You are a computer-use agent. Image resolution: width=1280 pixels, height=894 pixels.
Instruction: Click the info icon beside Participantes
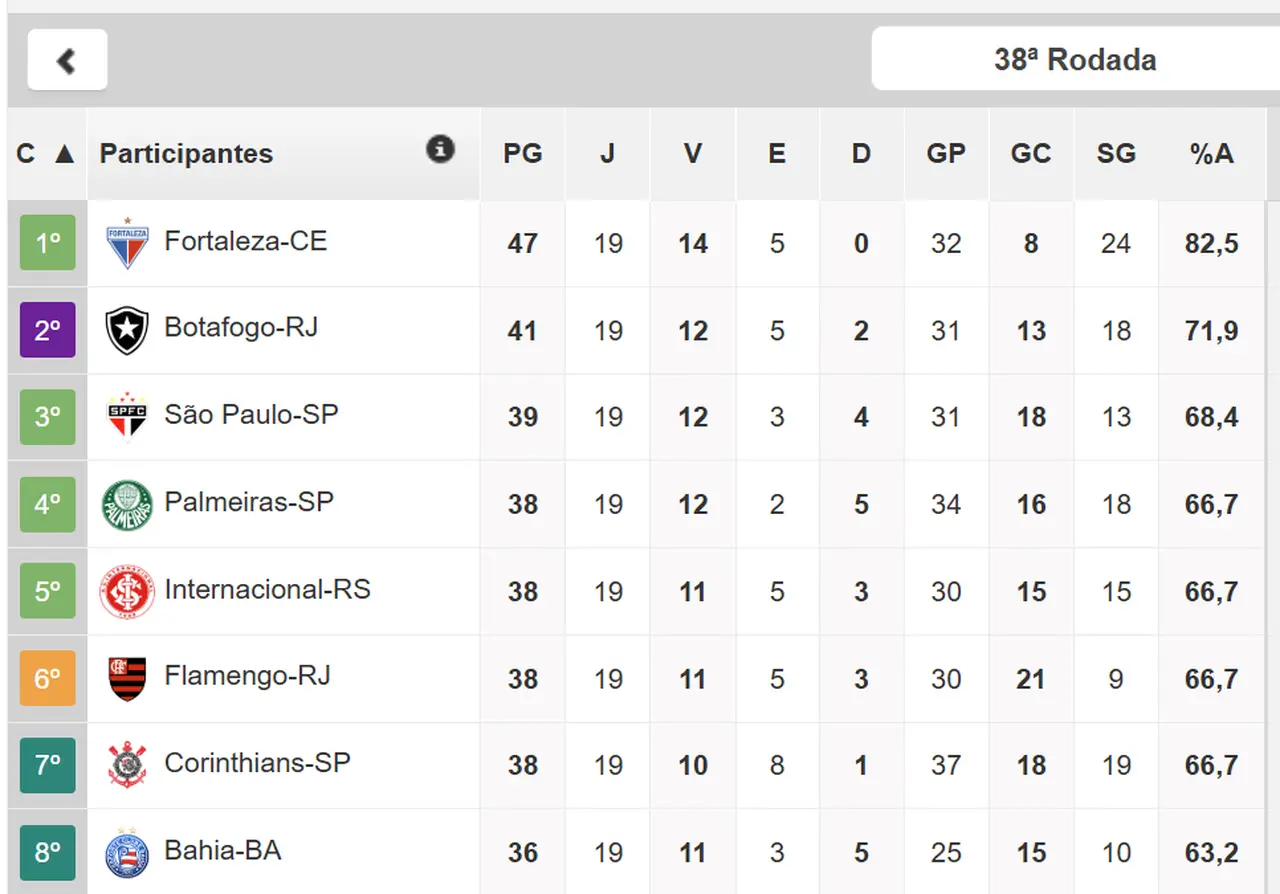[440, 150]
